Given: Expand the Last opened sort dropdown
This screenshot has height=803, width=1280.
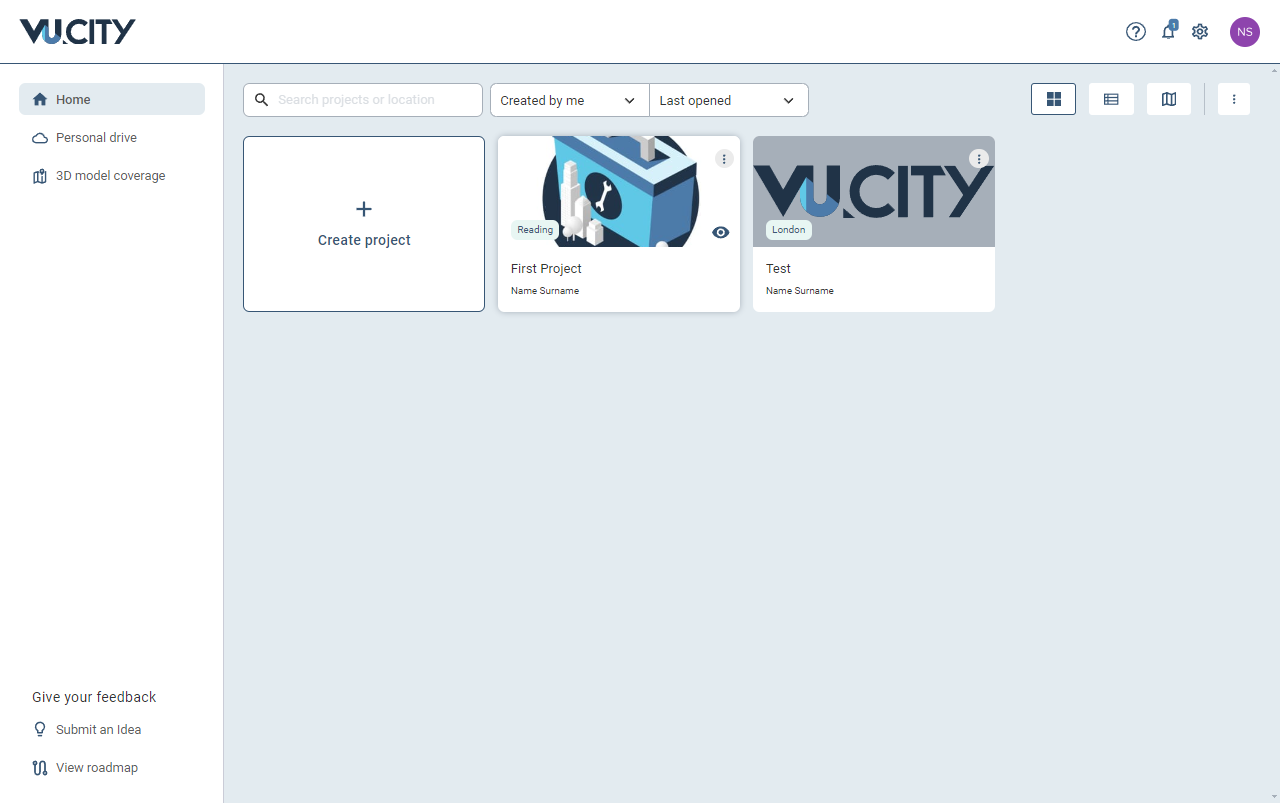Looking at the screenshot, I should click(x=729, y=100).
